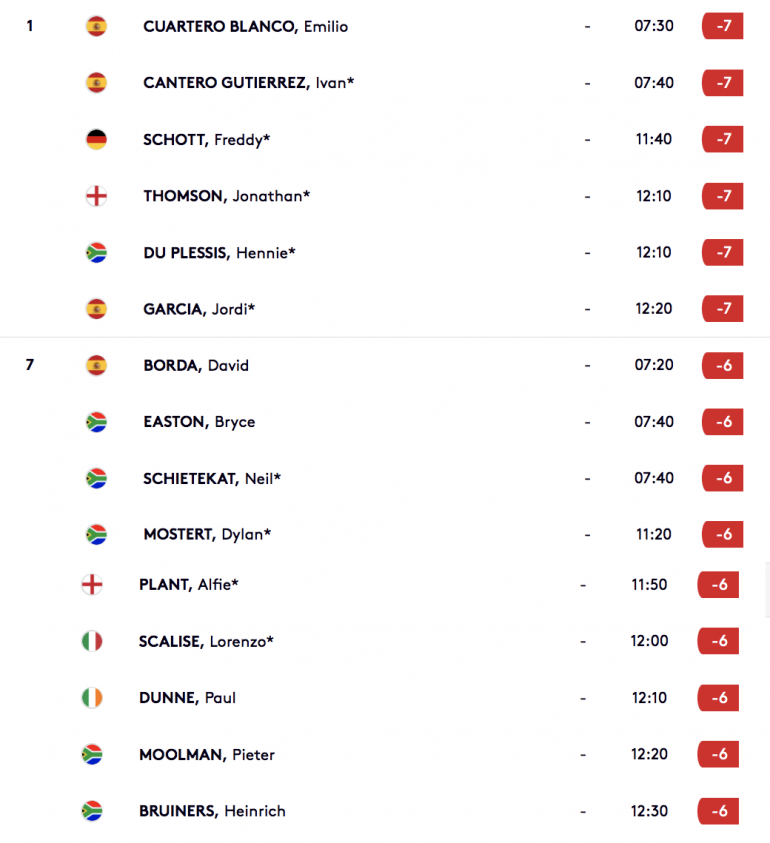Screen dimensions: 770x843
Task: Click Italy flag next to Scalise
Action: click(92, 641)
